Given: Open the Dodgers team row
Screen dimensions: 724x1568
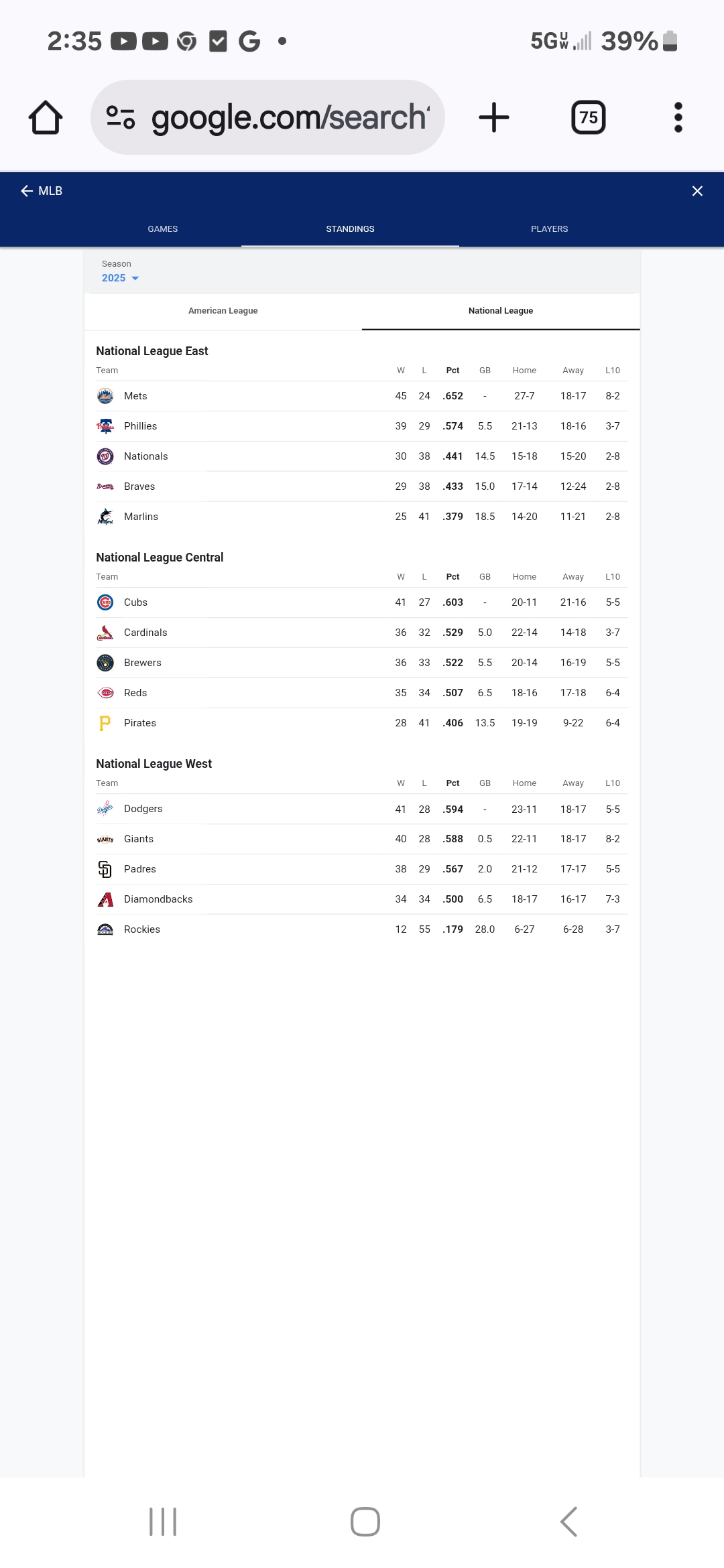Looking at the screenshot, I should click(362, 809).
